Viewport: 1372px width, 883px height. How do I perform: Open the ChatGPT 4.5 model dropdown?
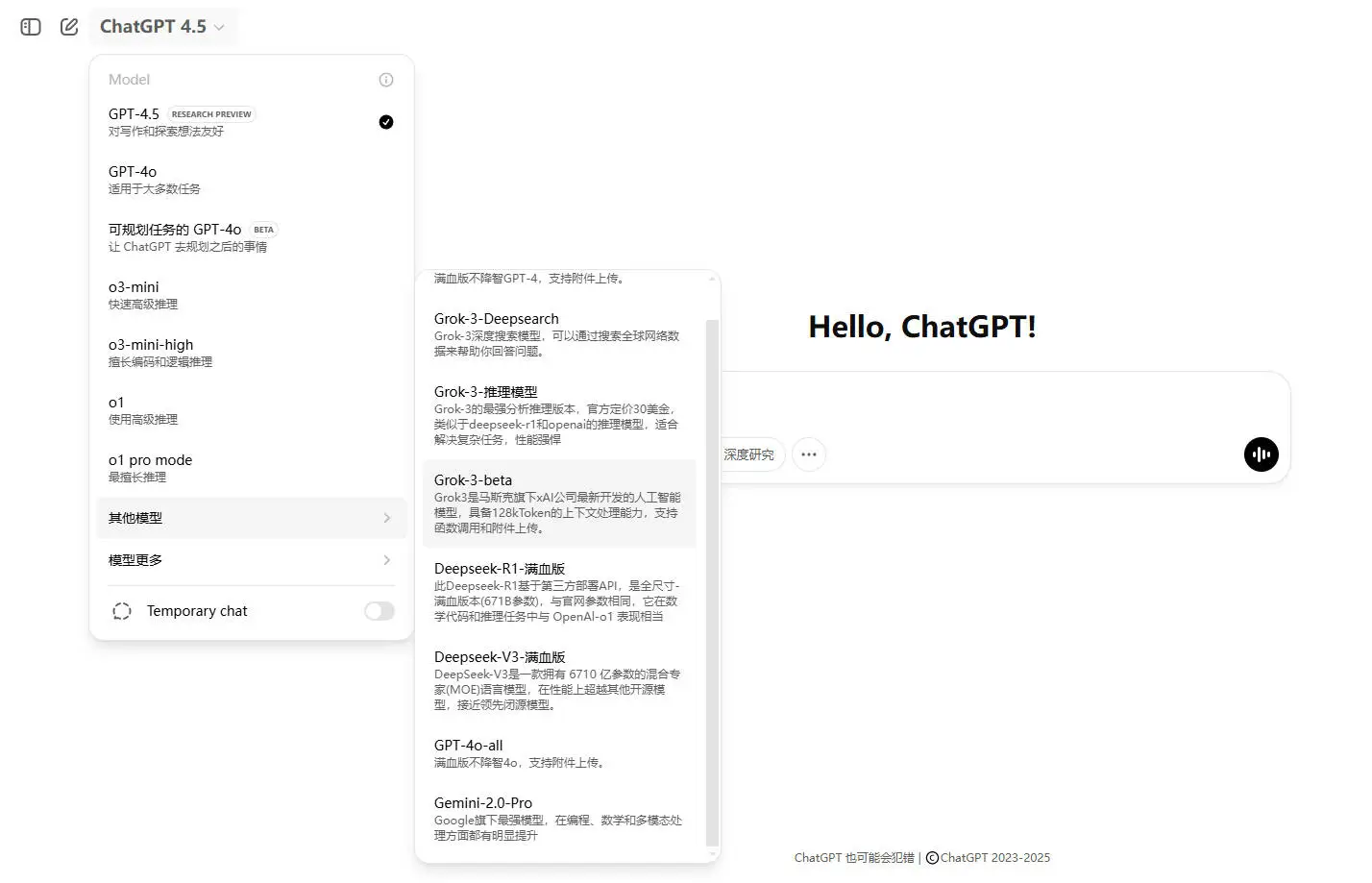[x=162, y=27]
